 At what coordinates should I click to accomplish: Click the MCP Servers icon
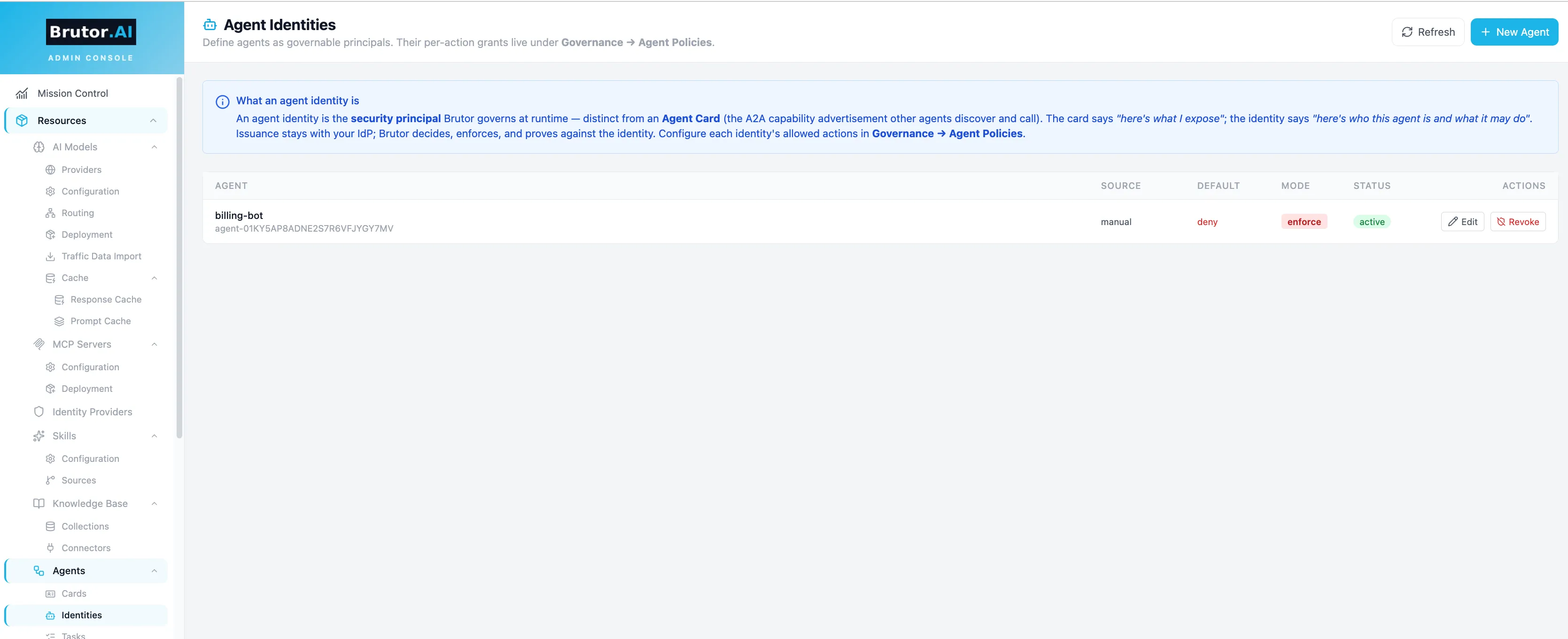point(39,344)
